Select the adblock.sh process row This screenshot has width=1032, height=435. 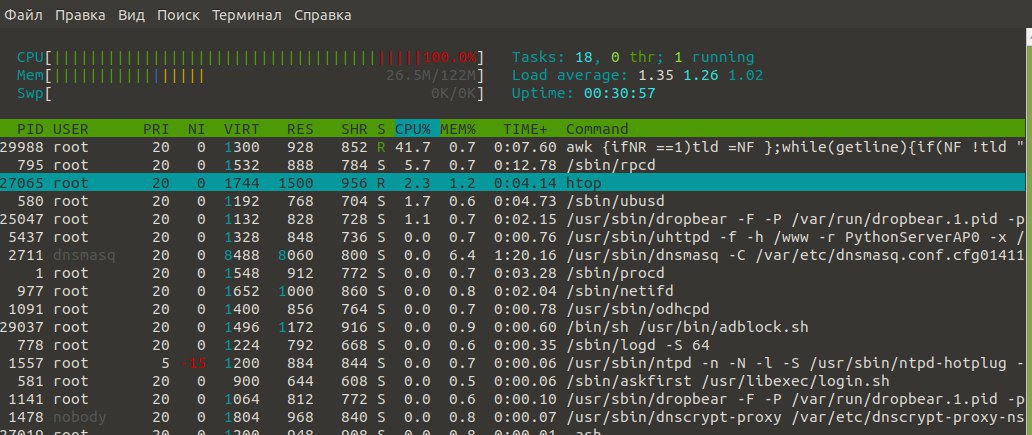pos(513,326)
